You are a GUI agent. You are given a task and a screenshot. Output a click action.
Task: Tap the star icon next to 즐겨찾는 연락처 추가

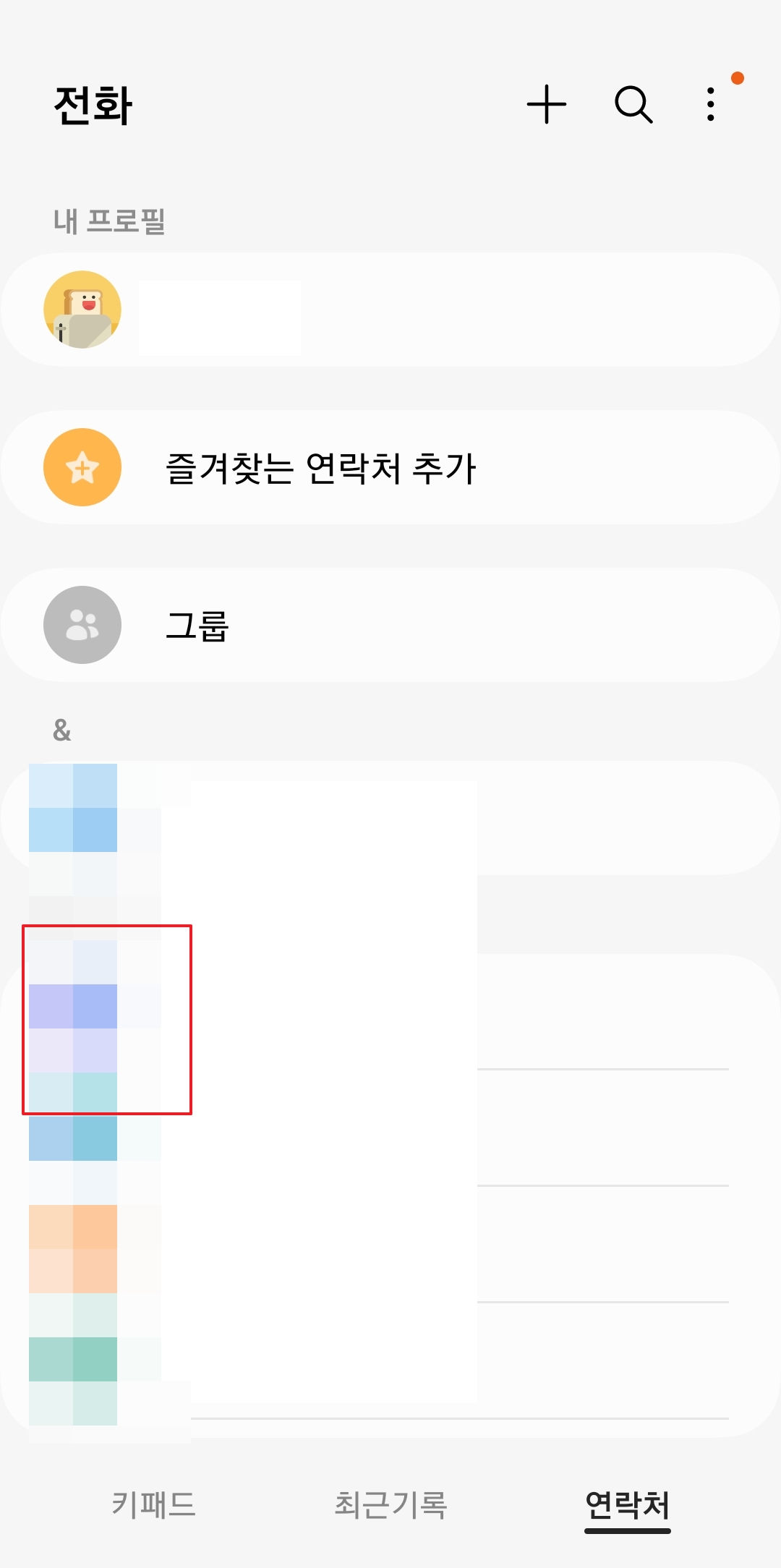coord(82,466)
